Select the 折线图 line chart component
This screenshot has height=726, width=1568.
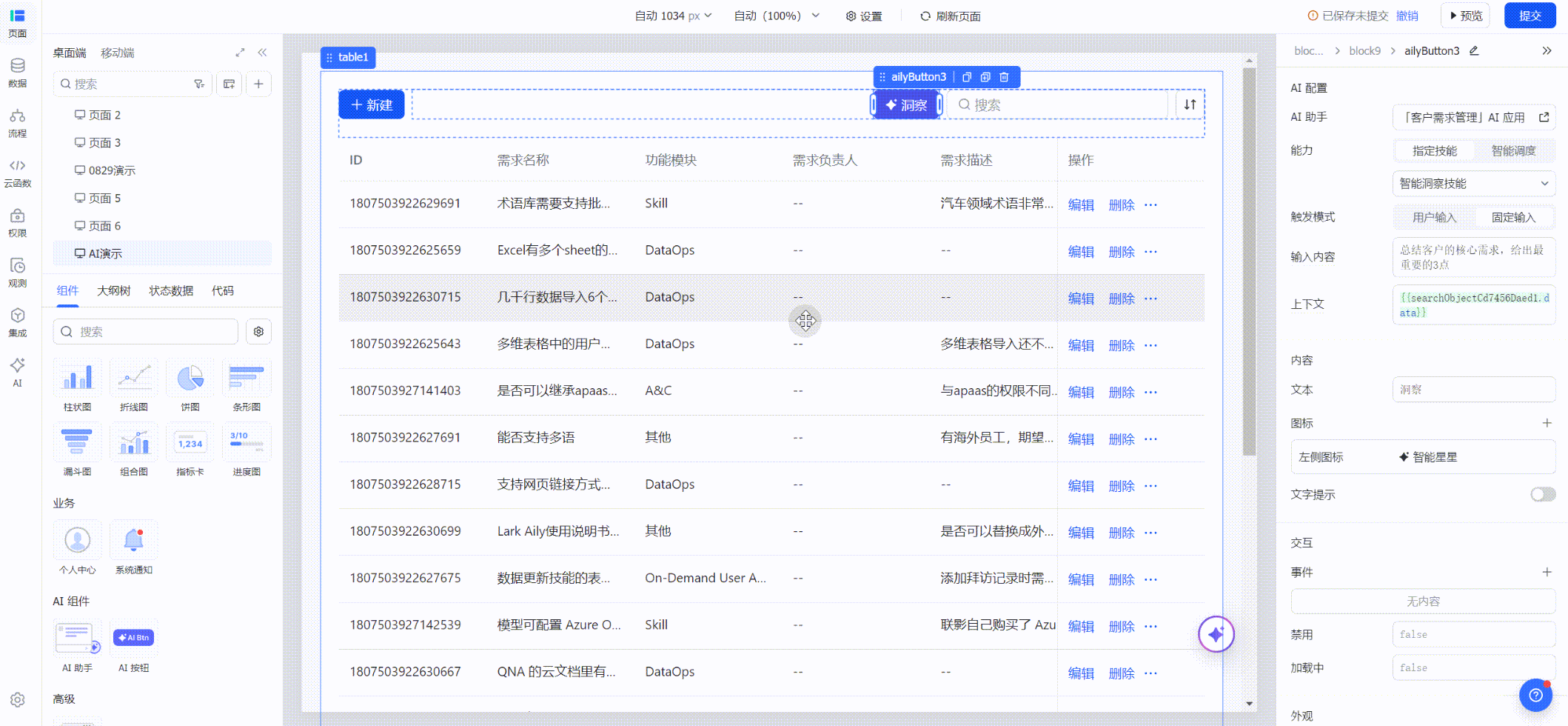click(x=134, y=386)
